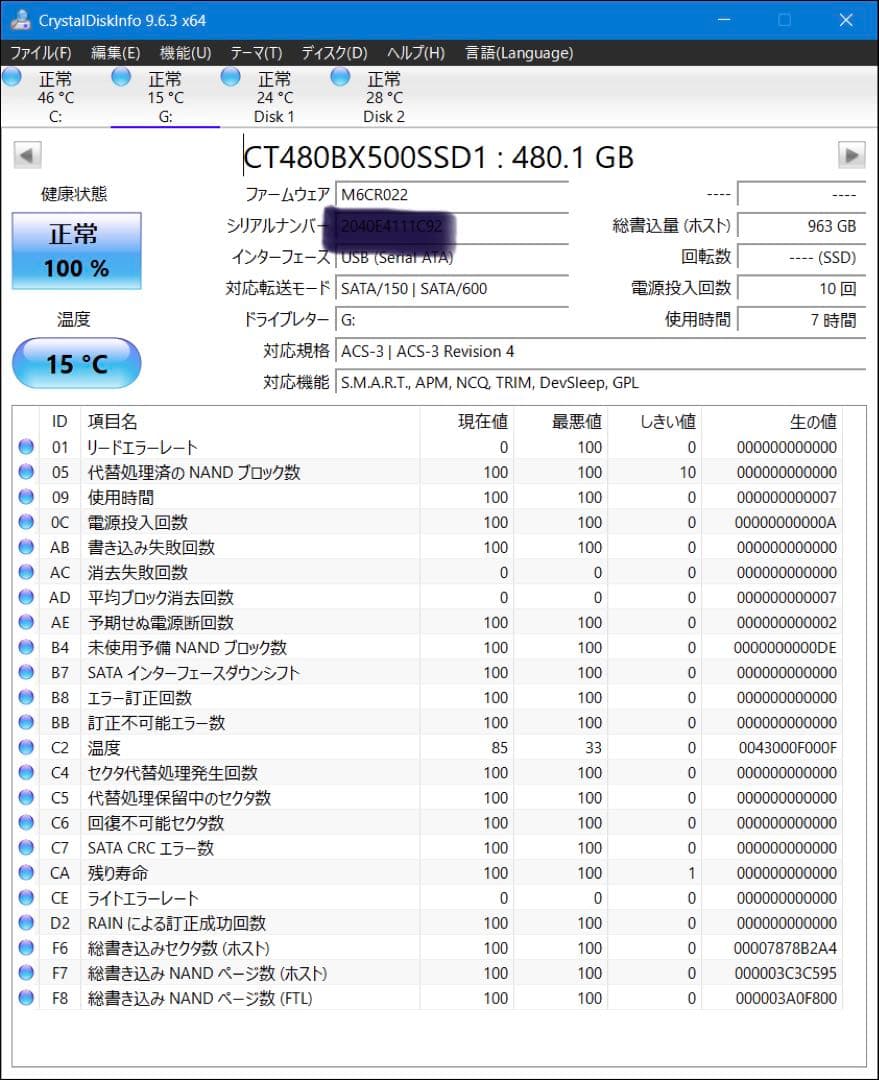Open the ファイル(F) menu
This screenshot has width=879, height=1080.
pos(41,53)
